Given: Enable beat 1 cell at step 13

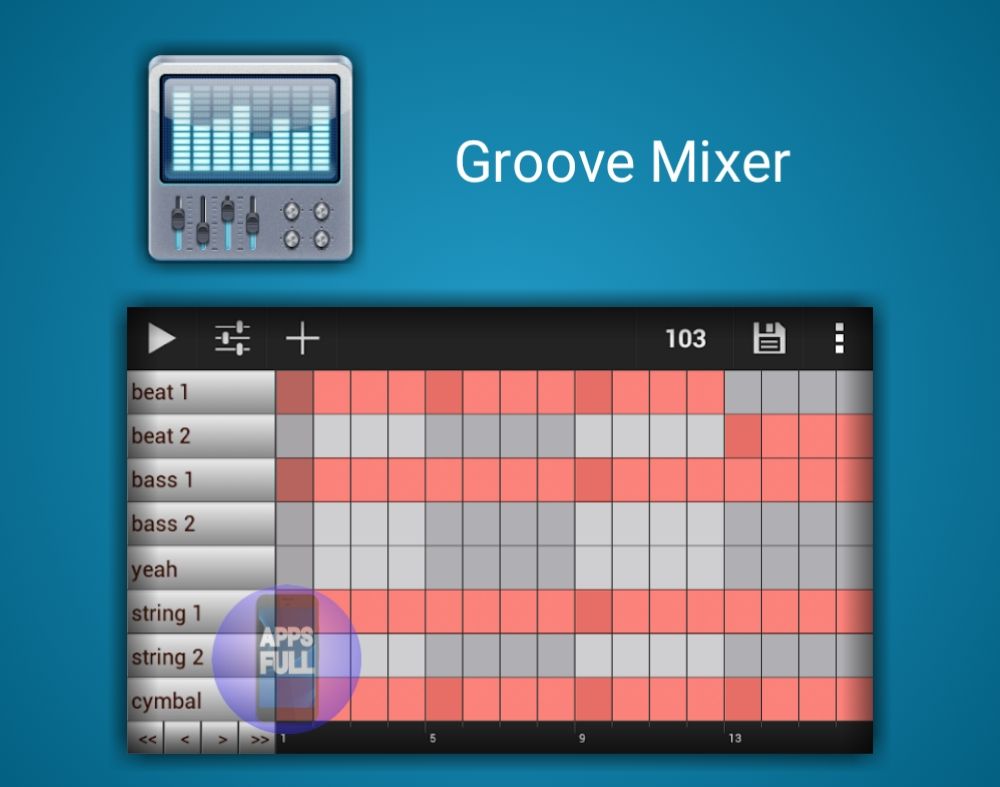Looking at the screenshot, I should (x=743, y=392).
